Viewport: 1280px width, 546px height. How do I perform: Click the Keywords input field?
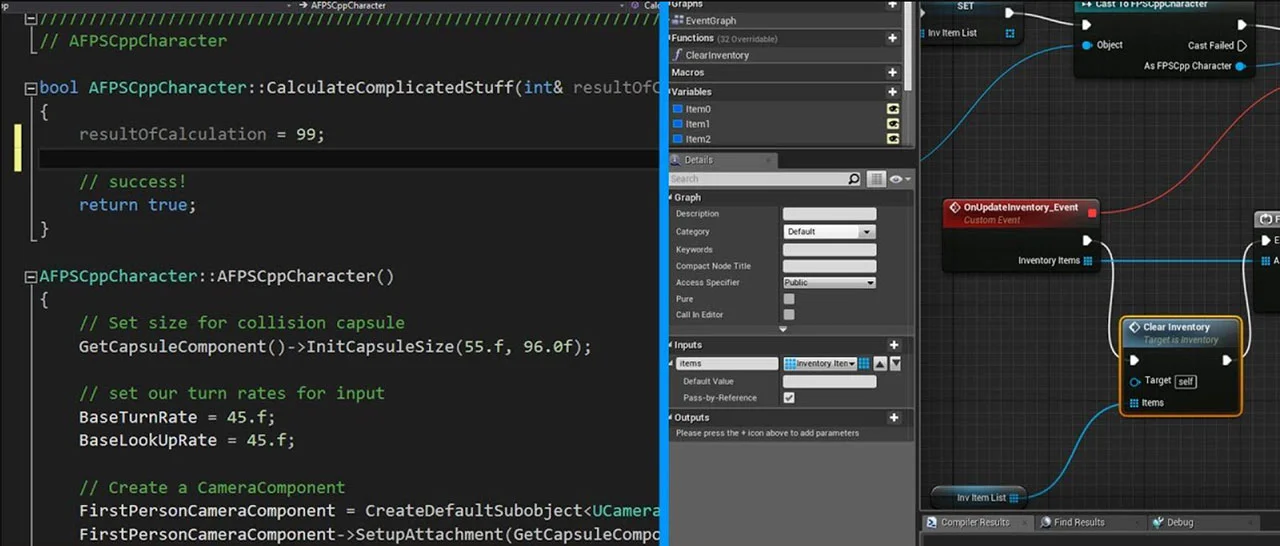829,250
